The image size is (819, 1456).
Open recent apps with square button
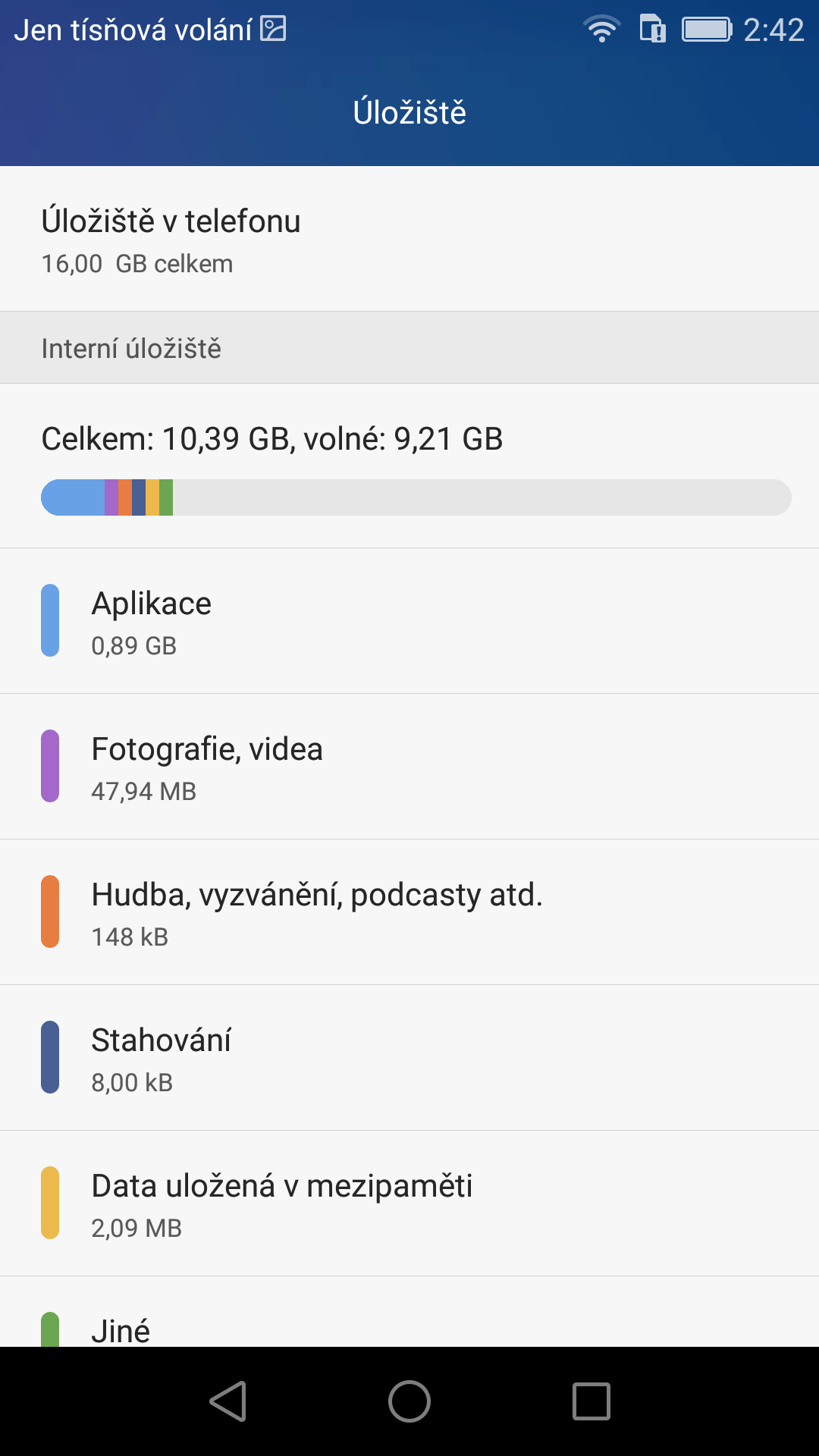pos(591,1401)
